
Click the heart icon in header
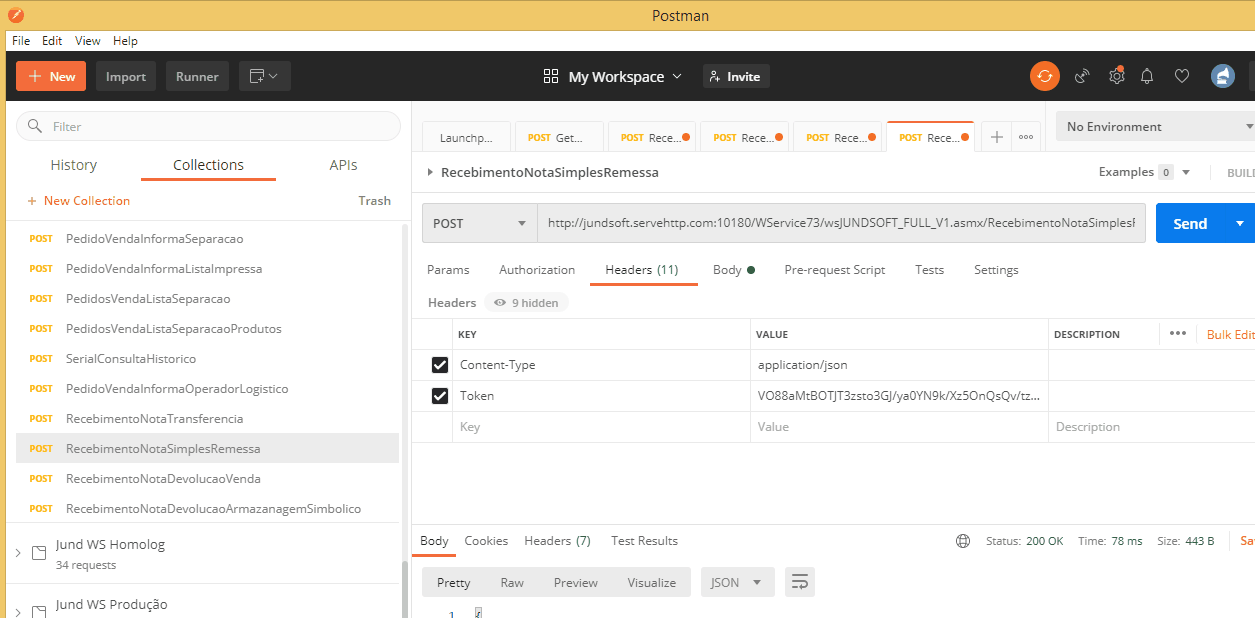point(1182,76)
